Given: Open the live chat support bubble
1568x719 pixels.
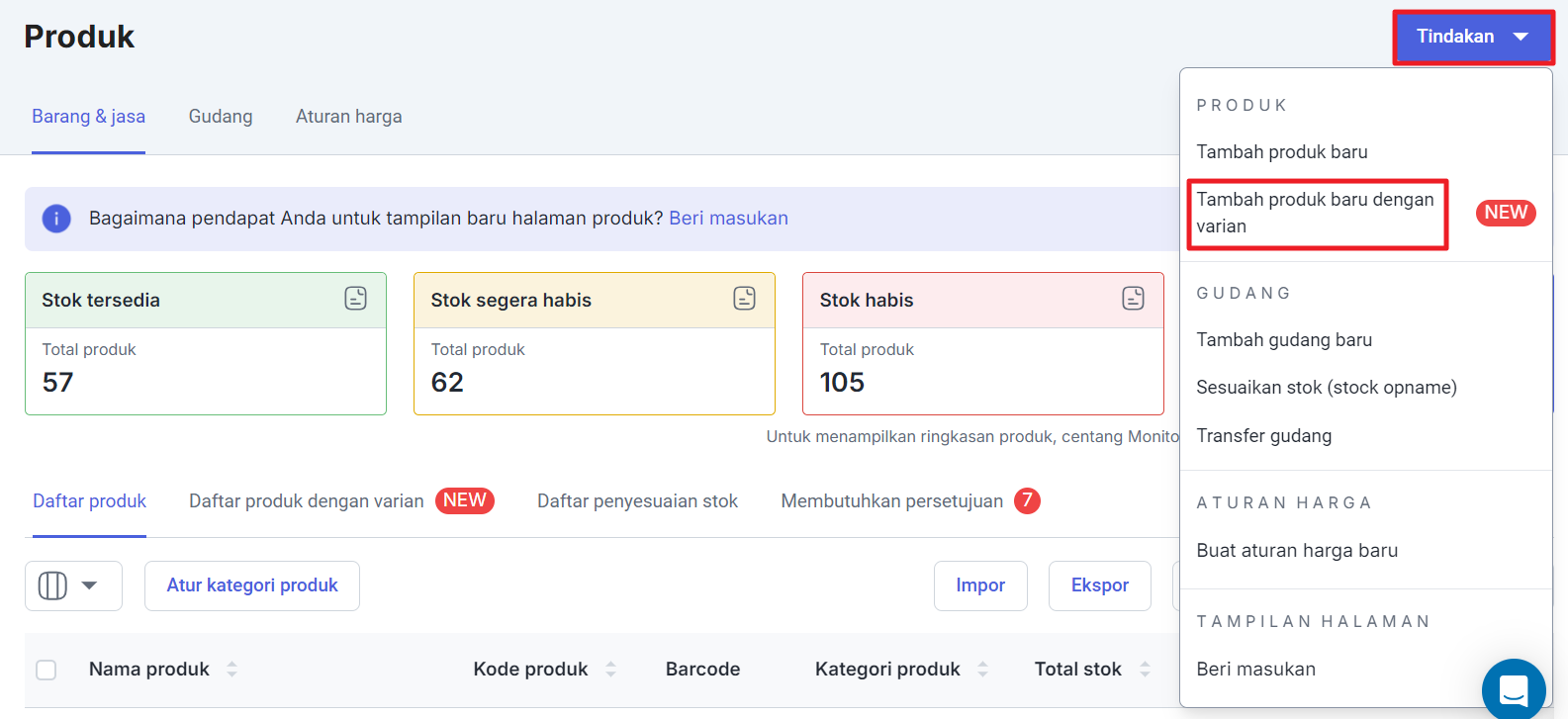Looking at the screenshot, I should click(1513, 688).
